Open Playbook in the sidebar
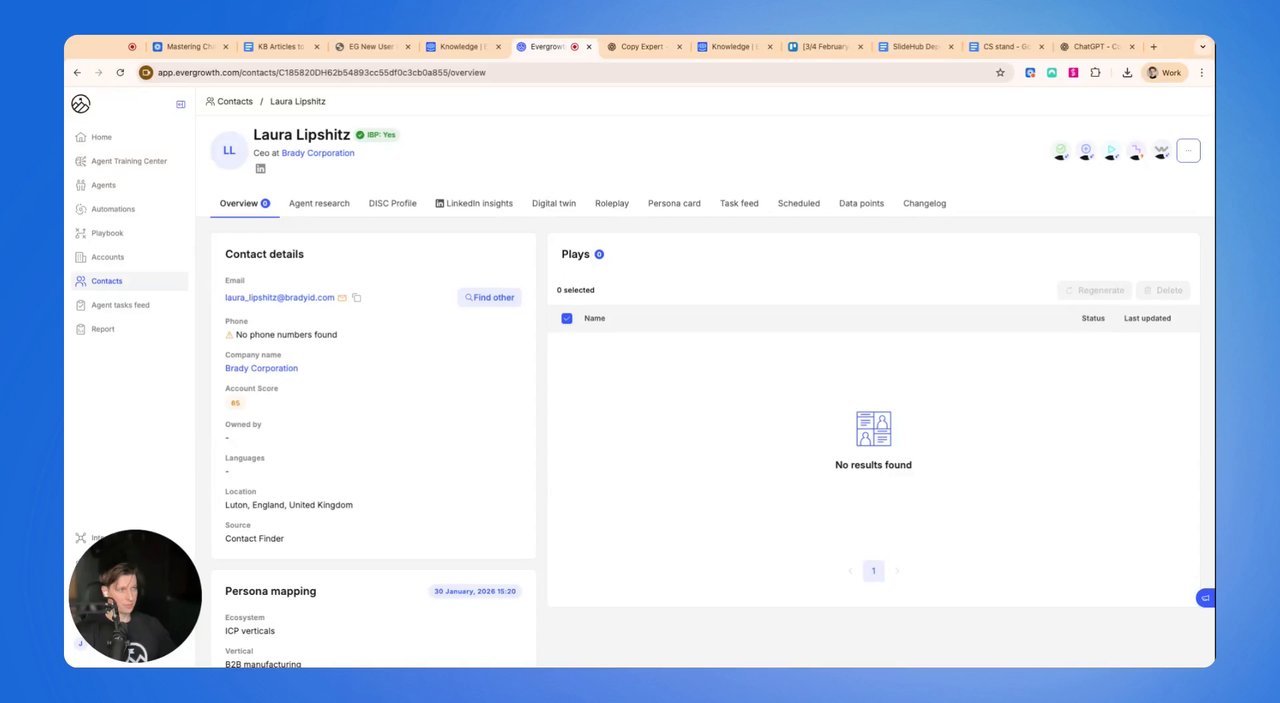The image size is (1280, 703). pos(107,233)
